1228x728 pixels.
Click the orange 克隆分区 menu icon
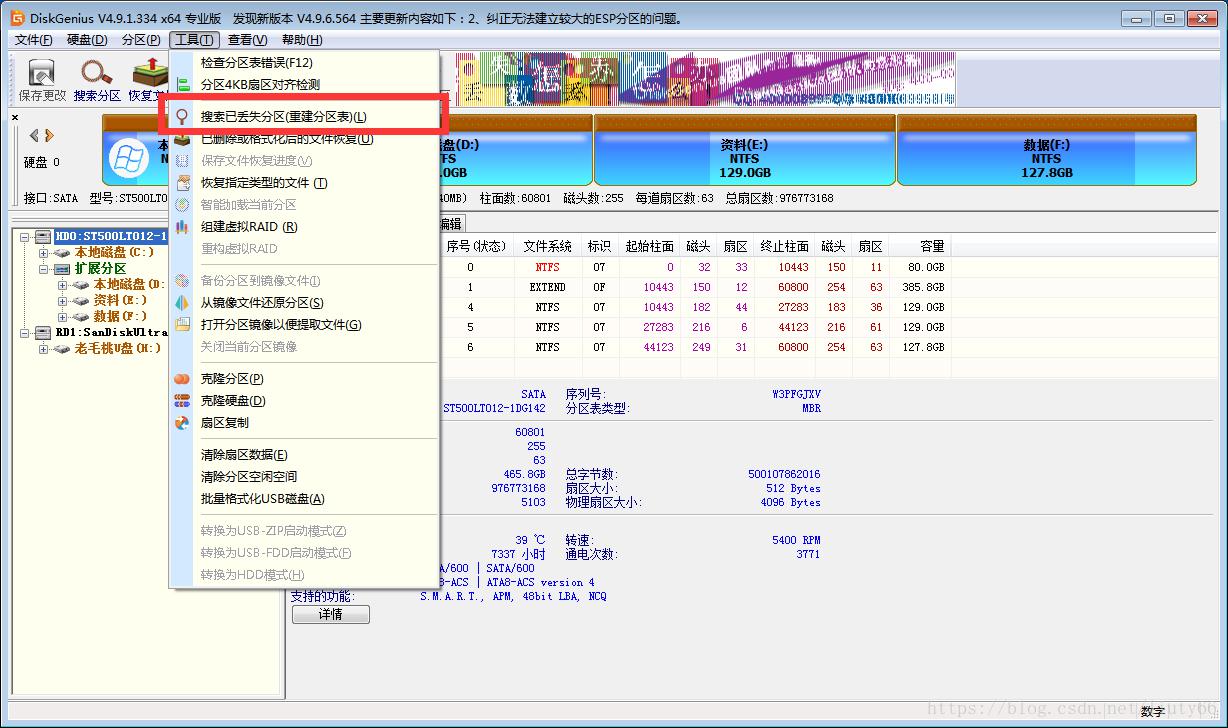pyautogui.click(x=182, y=379)
